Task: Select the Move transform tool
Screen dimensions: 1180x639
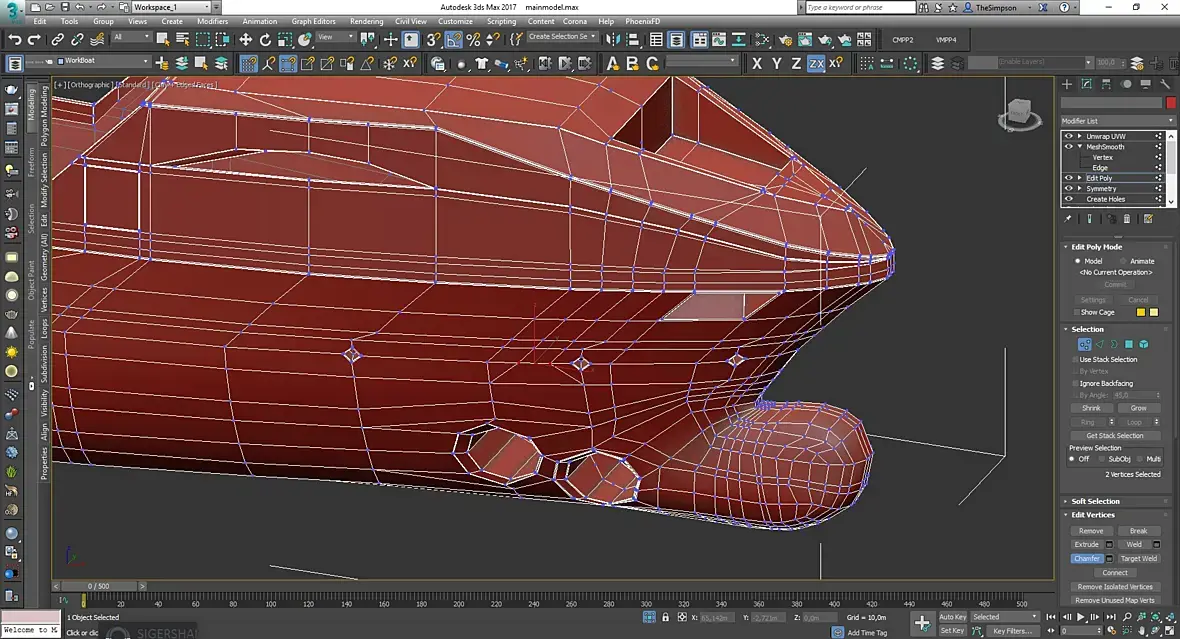Action: click(245, 40)
